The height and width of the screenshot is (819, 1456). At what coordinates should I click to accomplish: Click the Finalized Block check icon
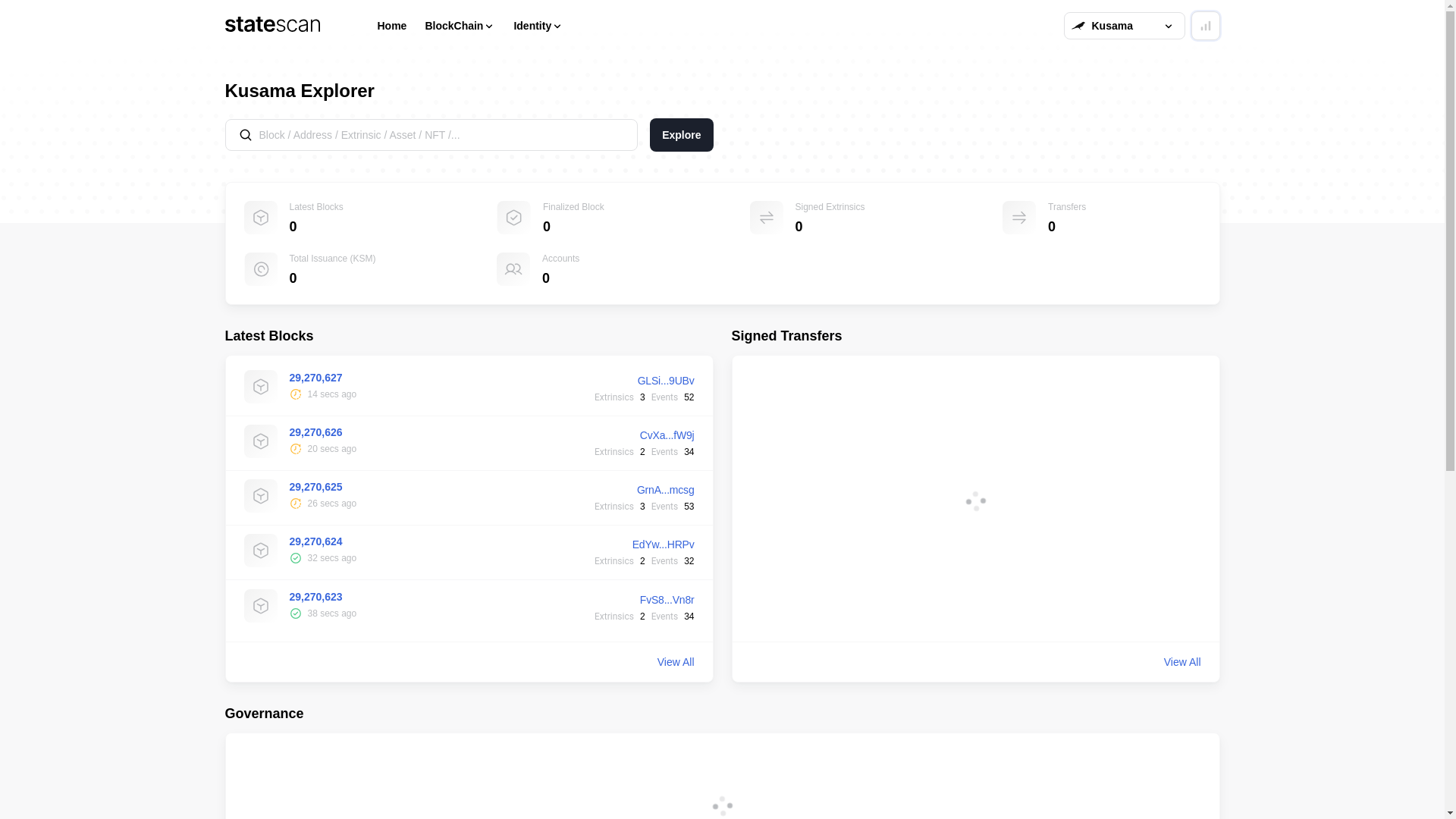click(513, 218)
